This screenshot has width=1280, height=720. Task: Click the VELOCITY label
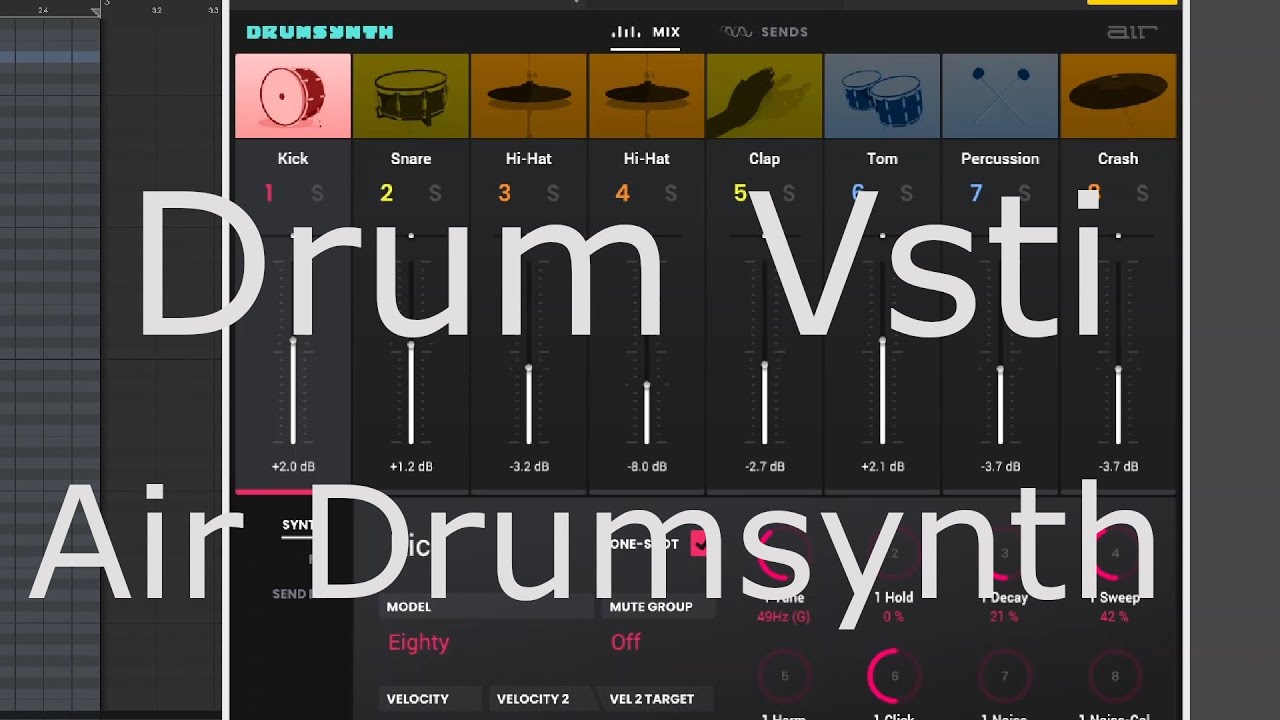[417, 699]
